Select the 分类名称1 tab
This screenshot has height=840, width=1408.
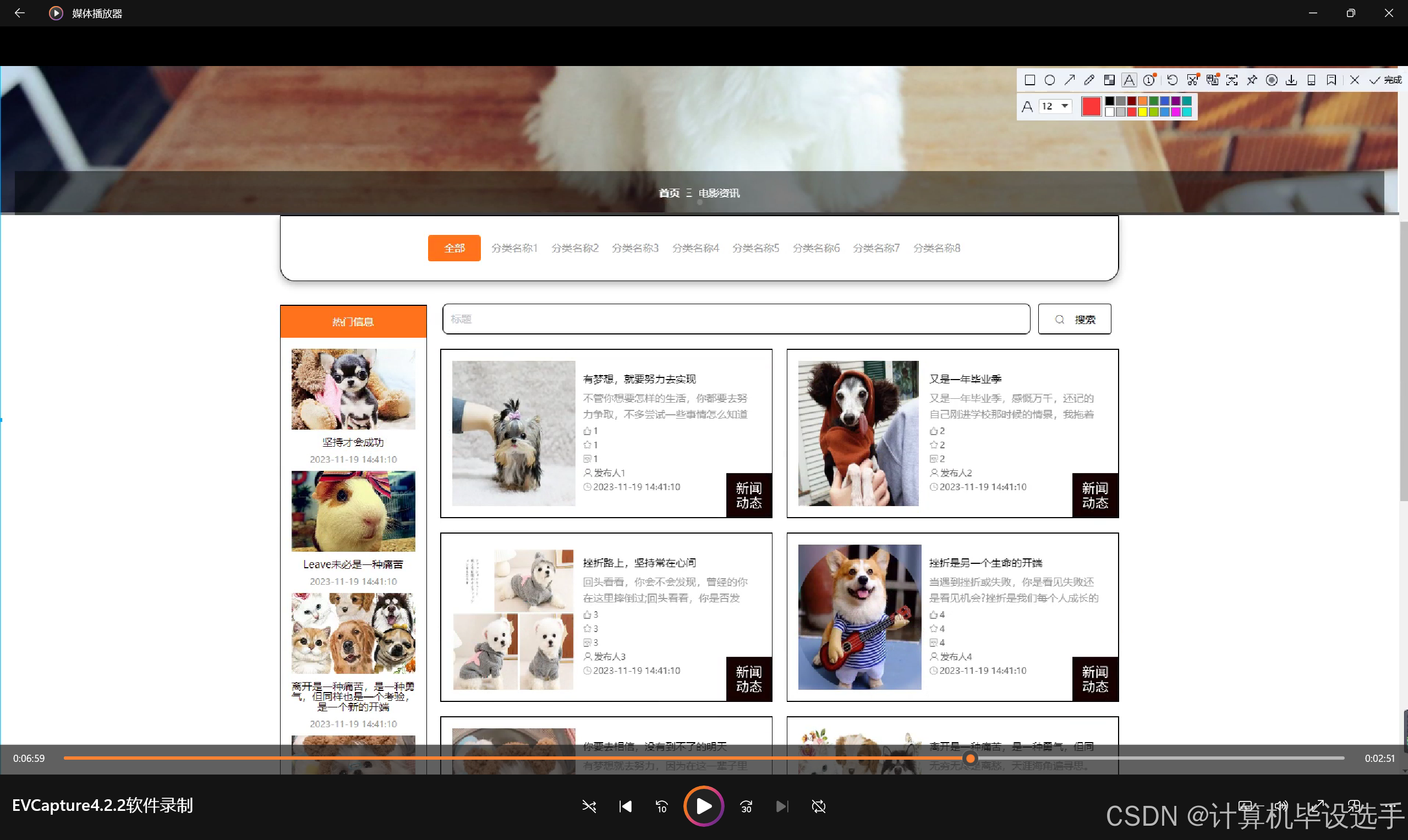tap(514, 248)
